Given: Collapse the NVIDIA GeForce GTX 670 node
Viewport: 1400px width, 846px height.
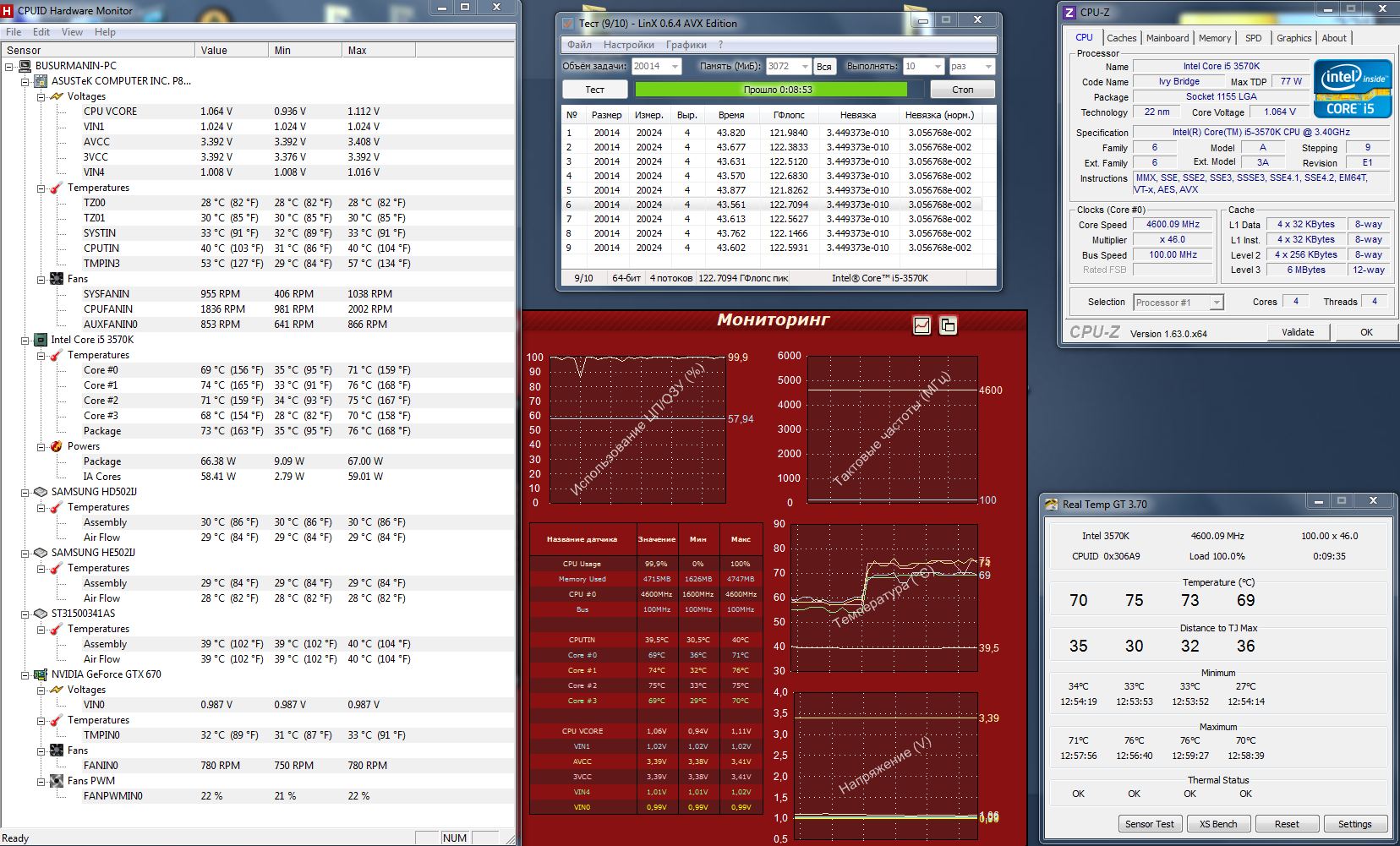Looking at the screenshot, I should point(25,674).
